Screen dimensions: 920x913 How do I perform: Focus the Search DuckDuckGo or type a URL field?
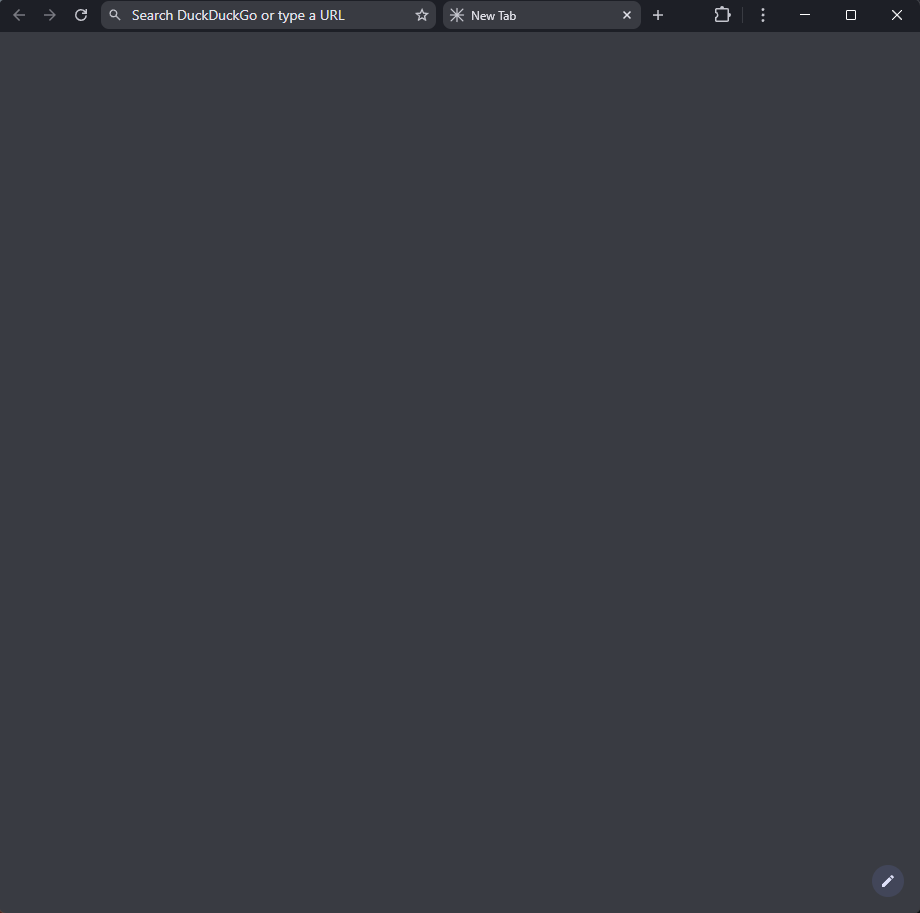click(x=269, y=15)
